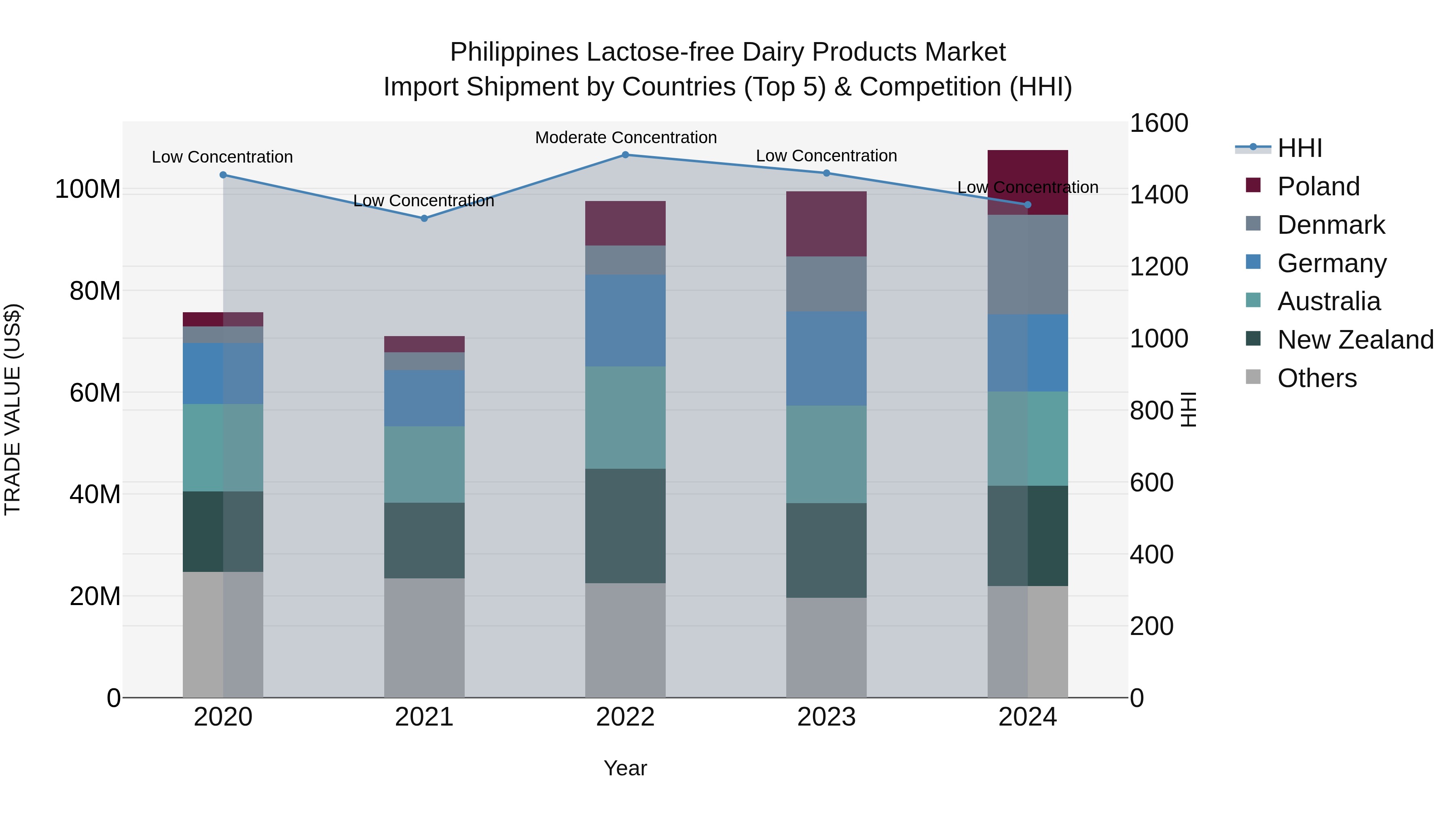Click the 'Low Concentration' label above 2021
Screen dimensions: 1456x819
(424, 201)
